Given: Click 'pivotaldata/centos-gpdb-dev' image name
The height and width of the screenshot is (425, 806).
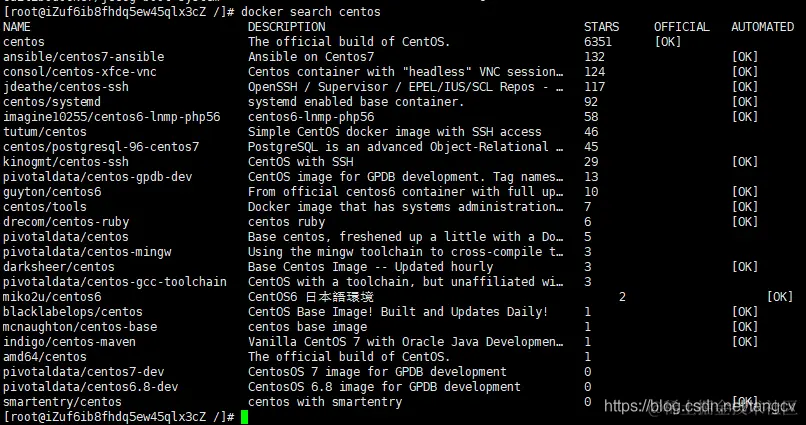Looking at the screenshot, I should click(x=98, y=177).
